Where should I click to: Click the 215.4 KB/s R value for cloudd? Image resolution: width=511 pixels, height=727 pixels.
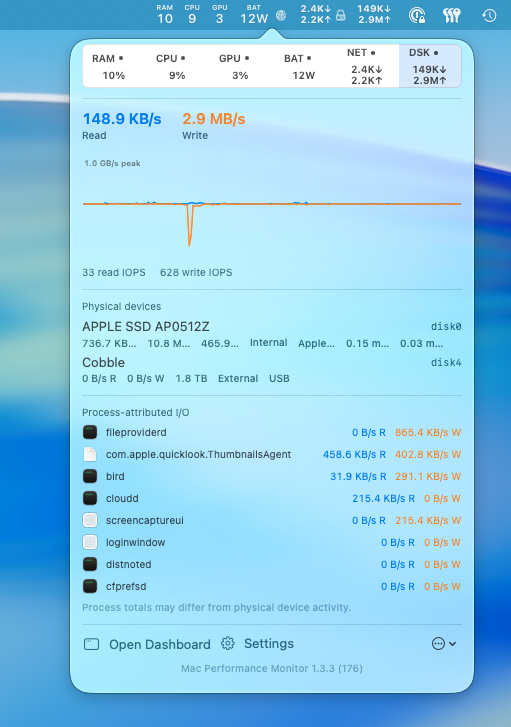pyautogui.click(x=383, y=498)
